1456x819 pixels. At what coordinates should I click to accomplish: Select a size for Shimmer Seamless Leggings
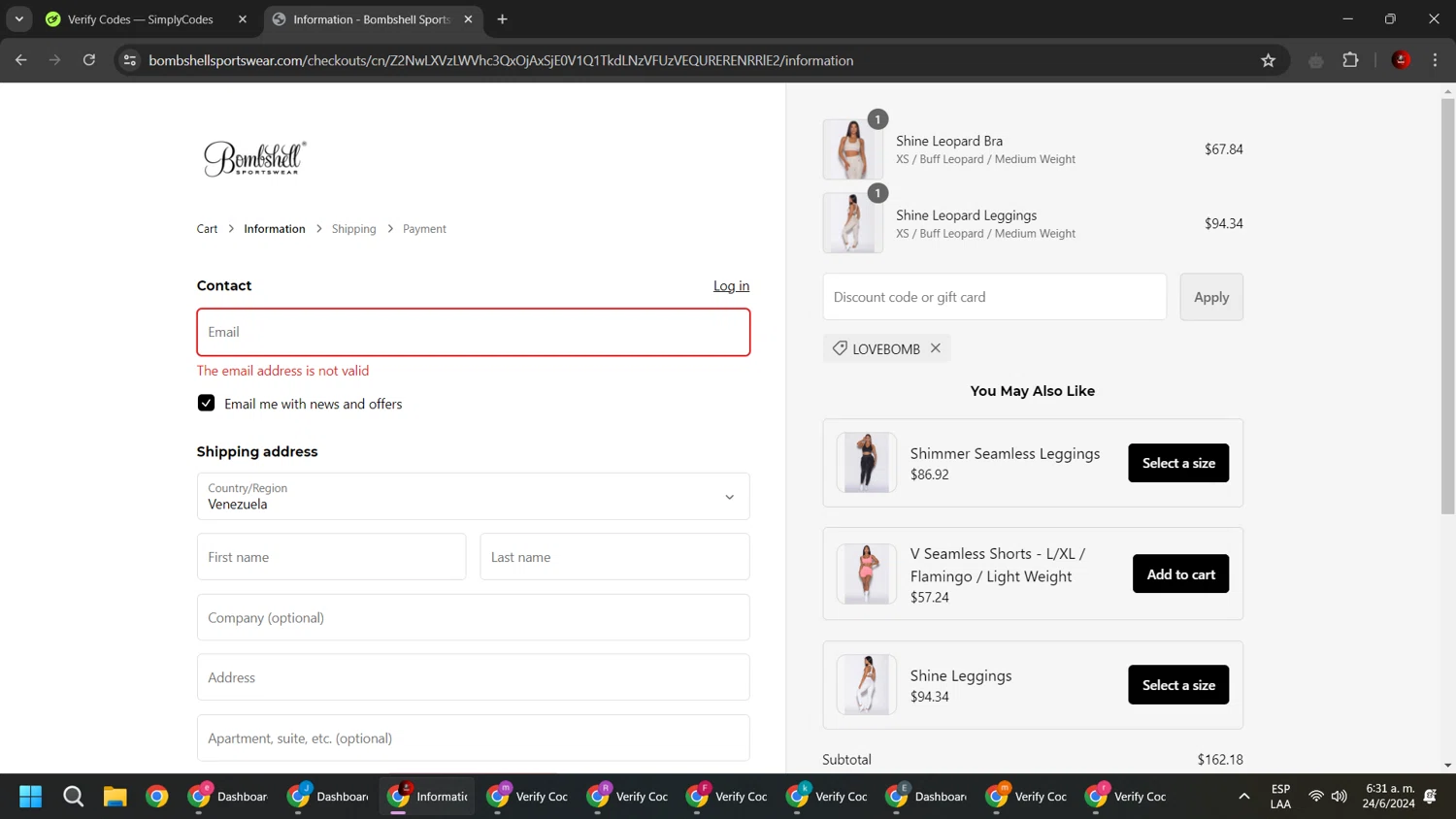point(1178,463)
